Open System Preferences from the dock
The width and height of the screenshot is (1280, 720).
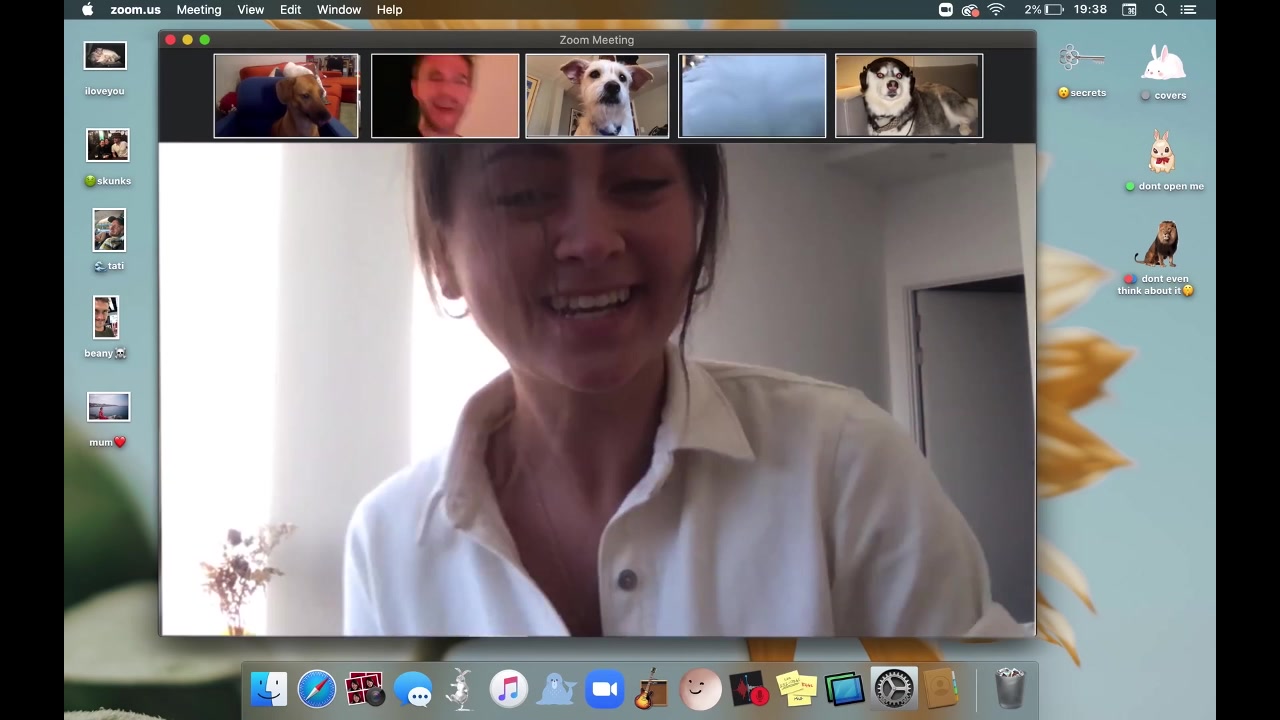coord(893,689)
